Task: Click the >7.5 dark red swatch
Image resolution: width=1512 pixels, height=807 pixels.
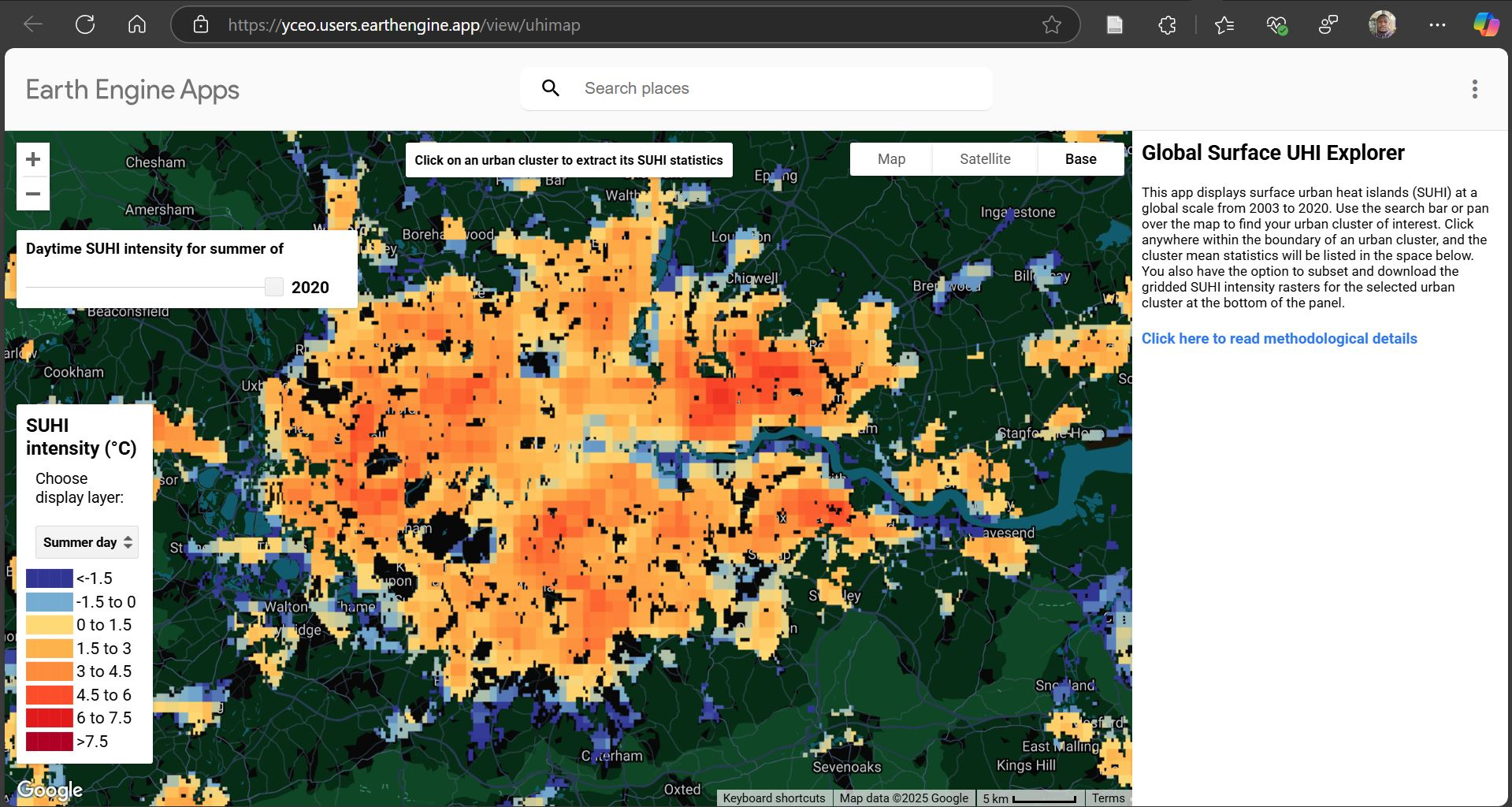Action: tap(50, 742)
